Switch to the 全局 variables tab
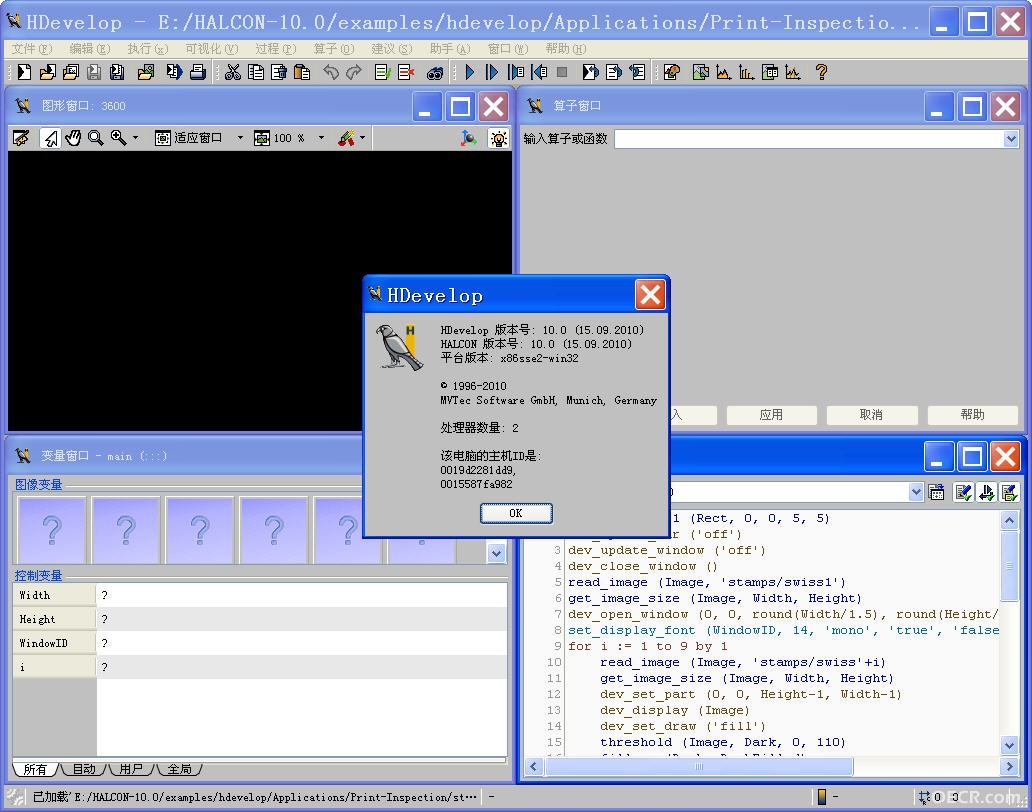The image size is (1032, 812). click(x=179, y=769)
